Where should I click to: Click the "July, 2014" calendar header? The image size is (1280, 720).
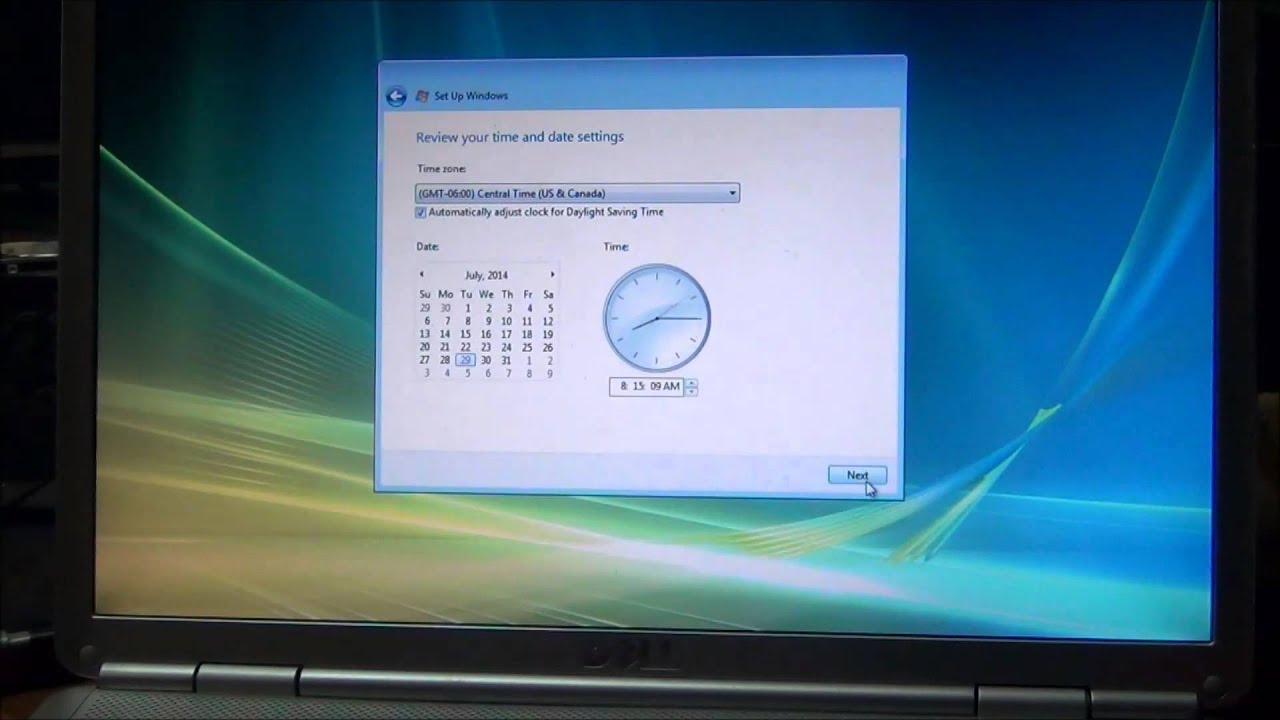[486, 275]
